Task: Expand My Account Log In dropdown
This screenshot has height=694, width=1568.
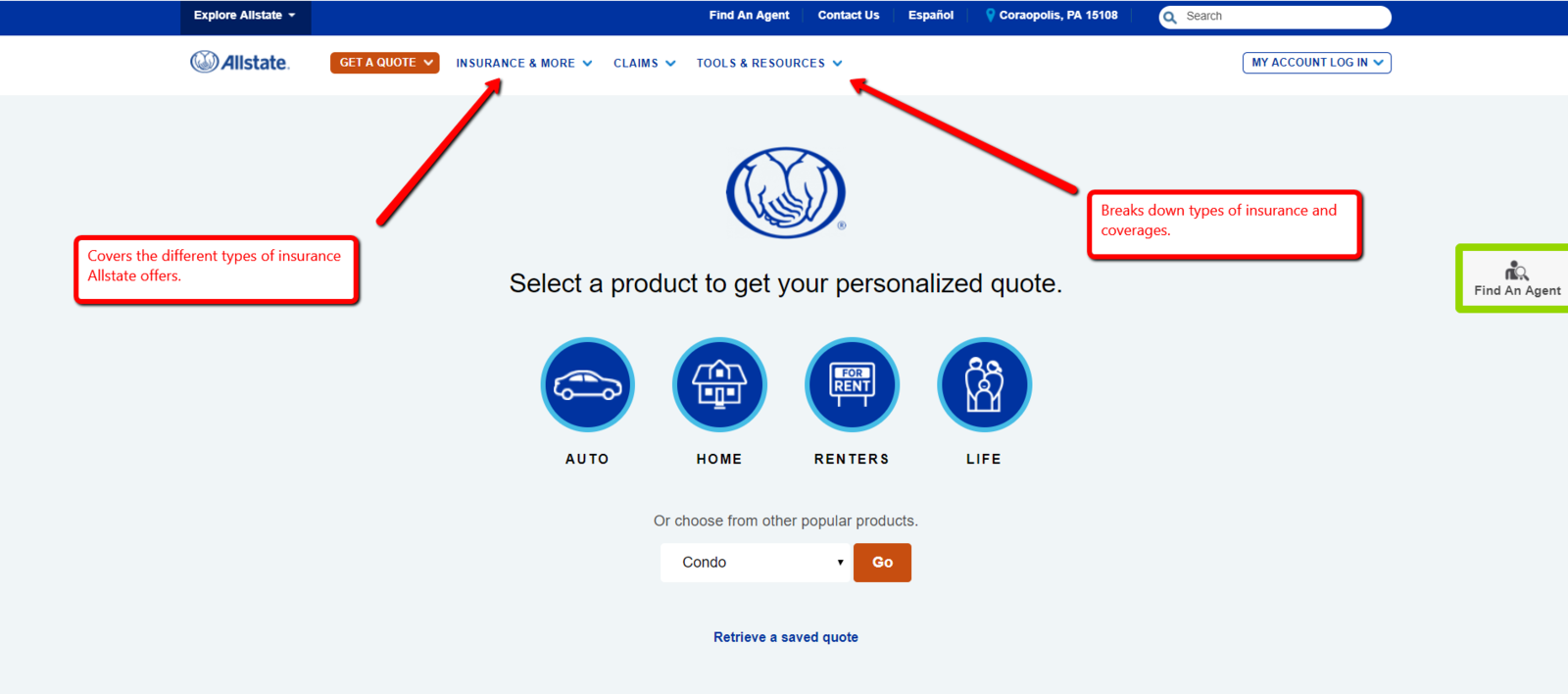Action: tap(1316, 63)
